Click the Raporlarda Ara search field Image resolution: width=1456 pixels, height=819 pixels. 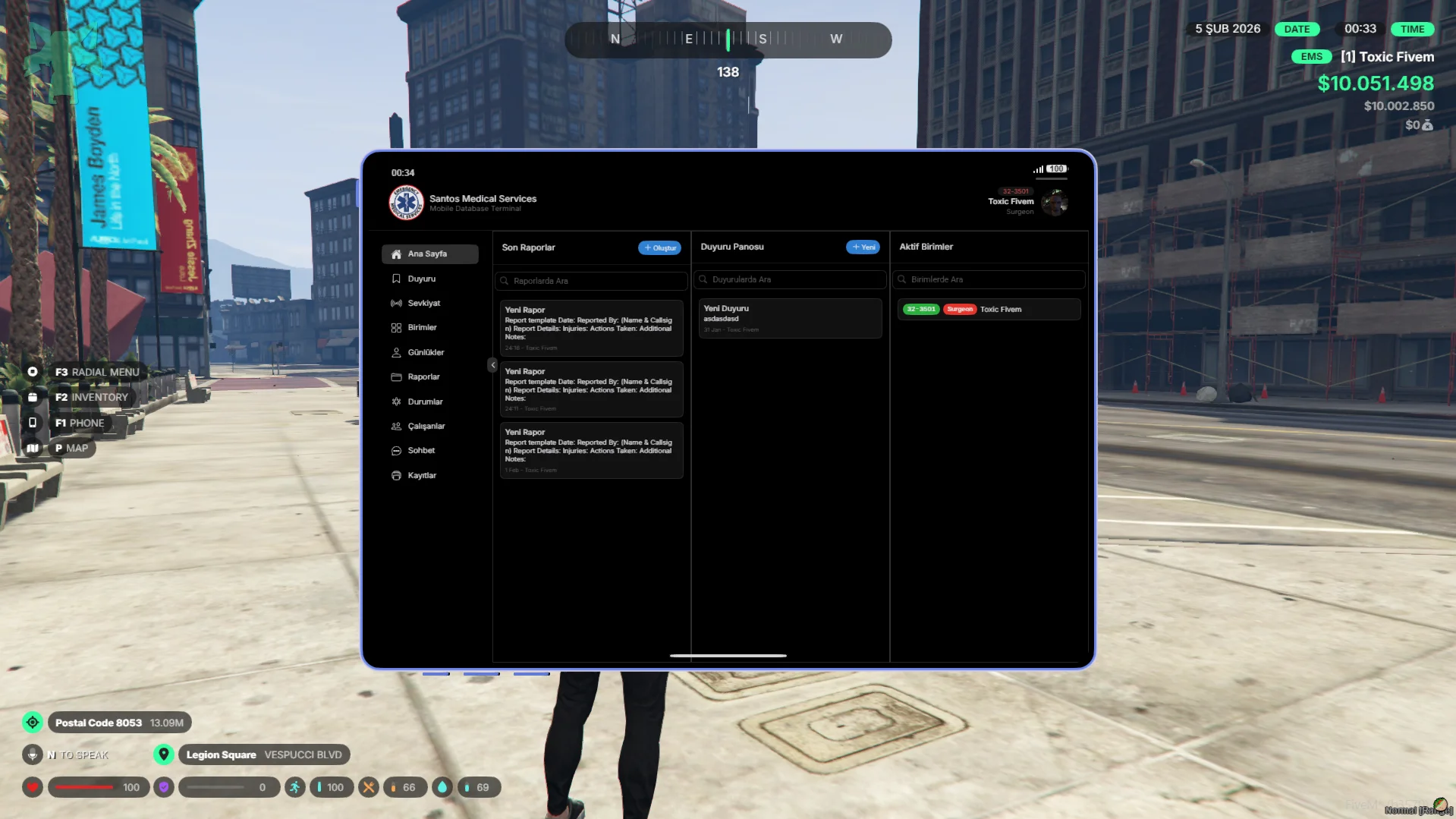(592, 281)
